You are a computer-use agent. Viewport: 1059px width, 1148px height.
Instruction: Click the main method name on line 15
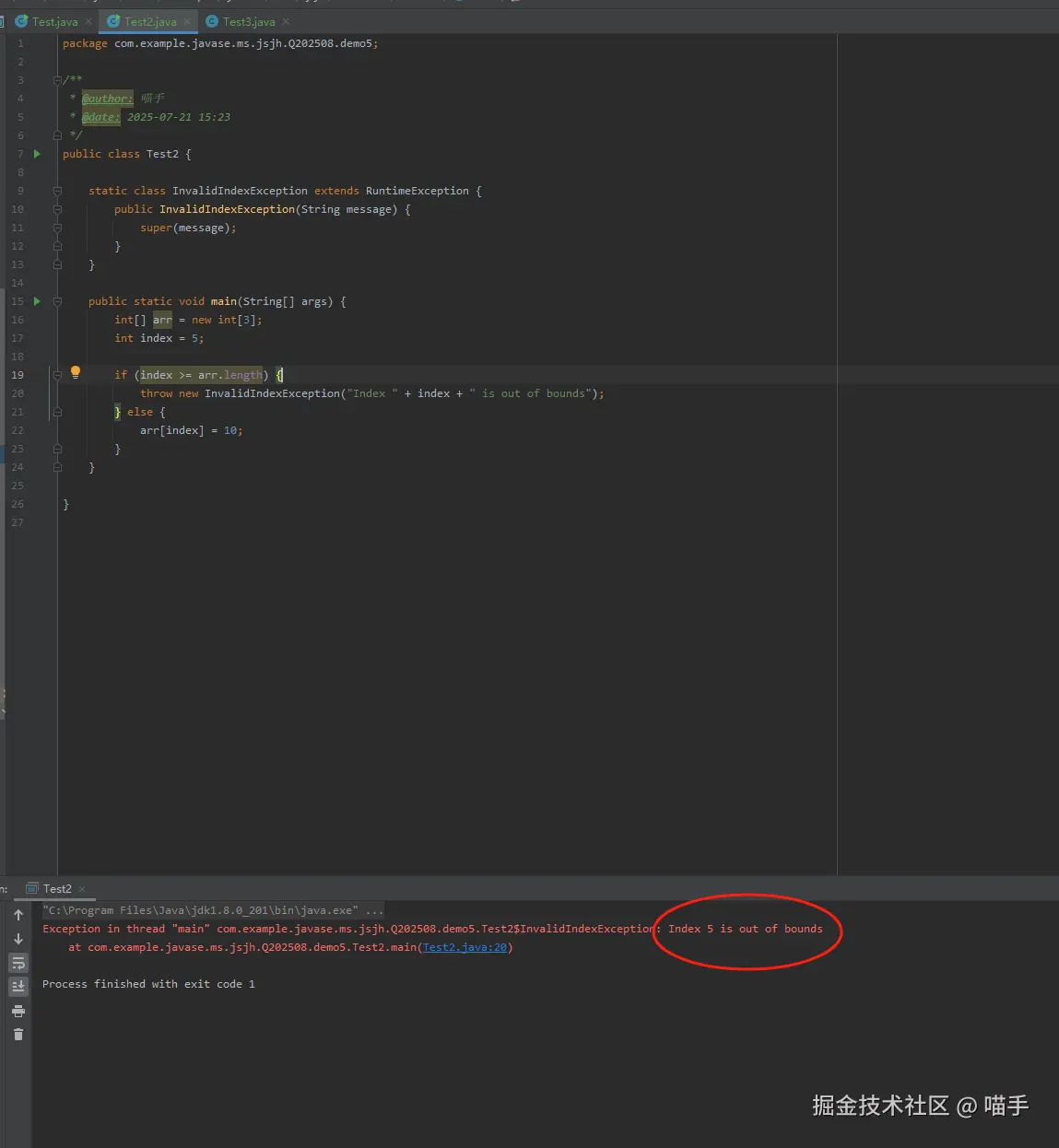coord(224,301)
